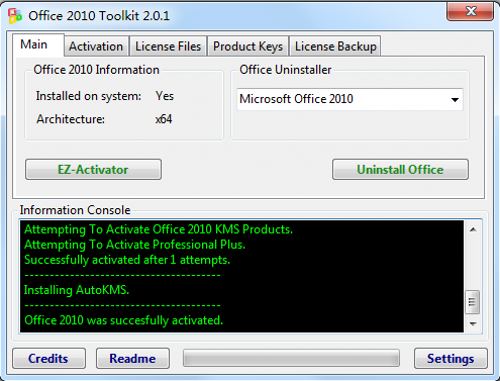Image resolution: width=500 pixels, height=381 pixels.
Task: Expand the Office Uninstaller dropdown arrow
Action: pyautogui.click(x=455, y=99)
